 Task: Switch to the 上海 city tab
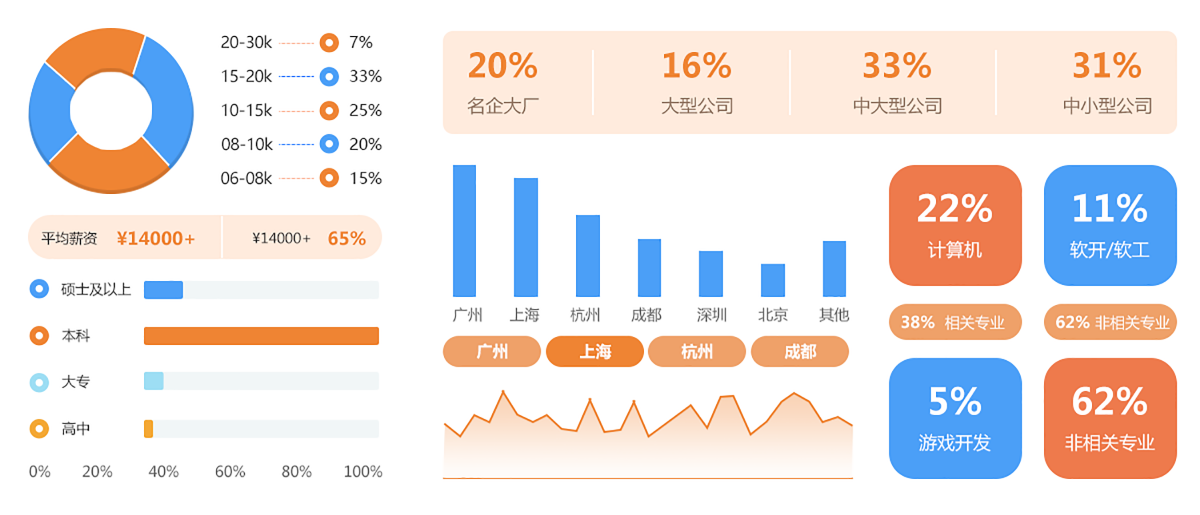[595, 352]
